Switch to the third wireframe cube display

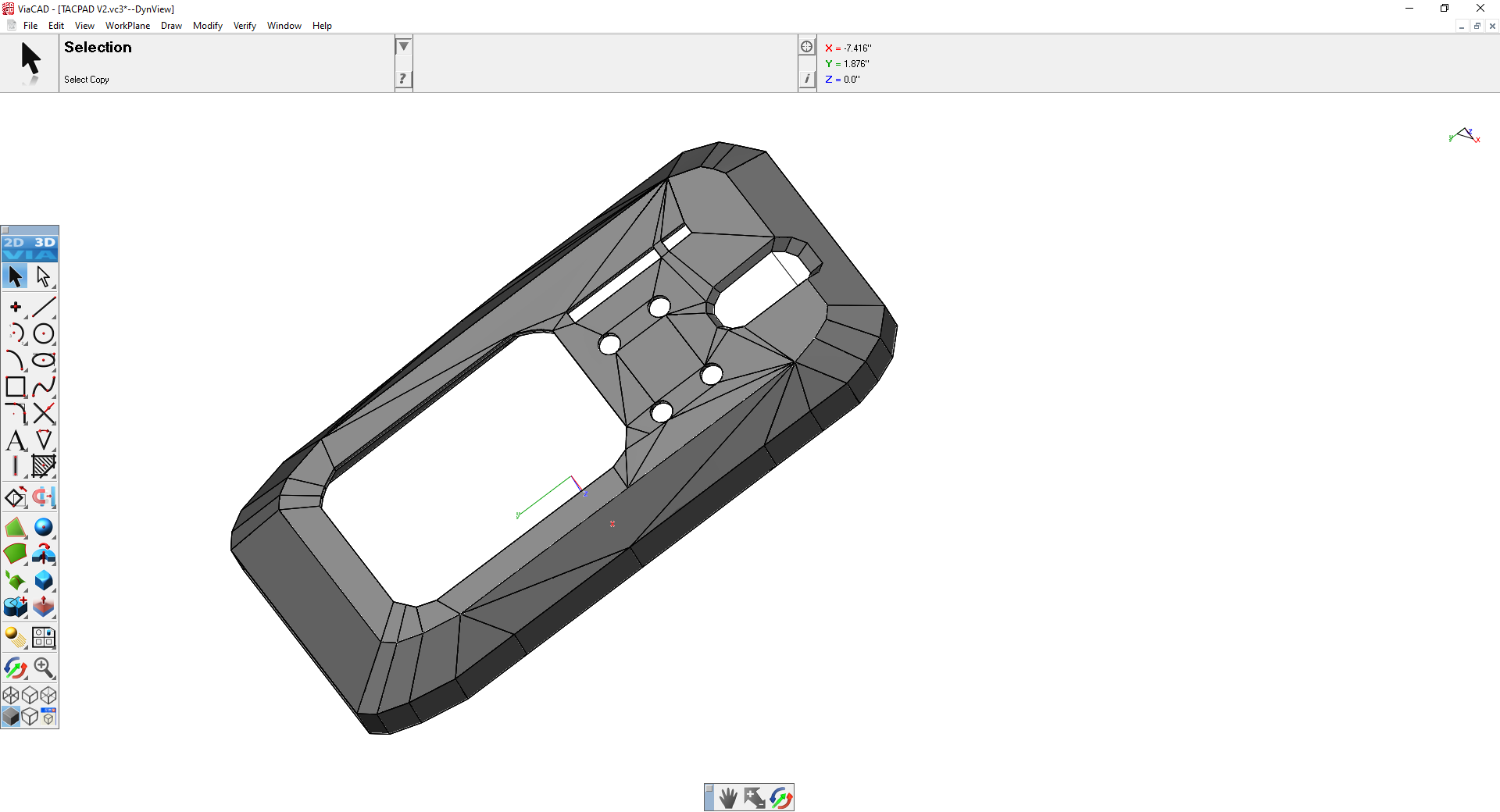48,695
